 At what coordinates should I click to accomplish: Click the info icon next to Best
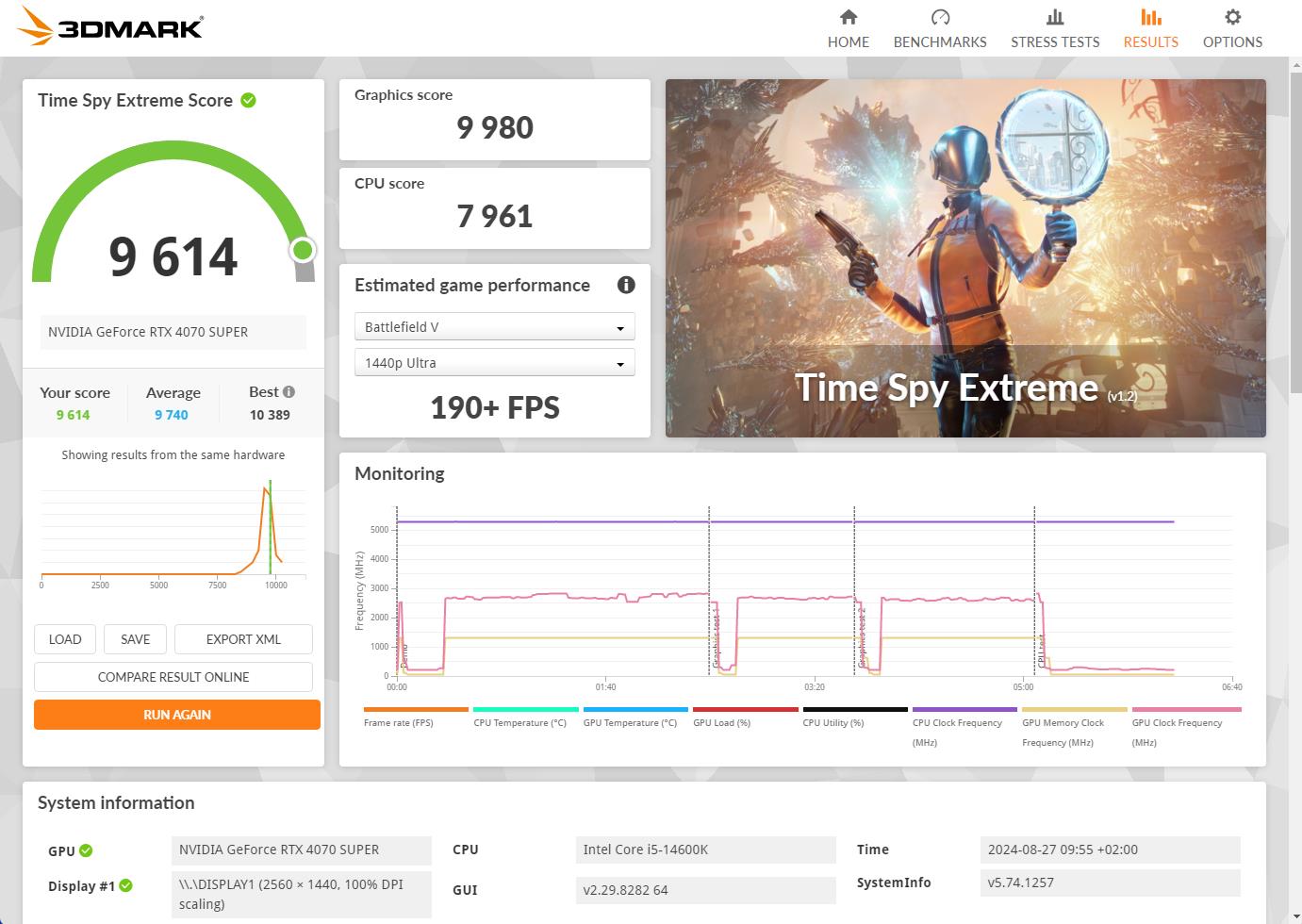click(288, 391)
